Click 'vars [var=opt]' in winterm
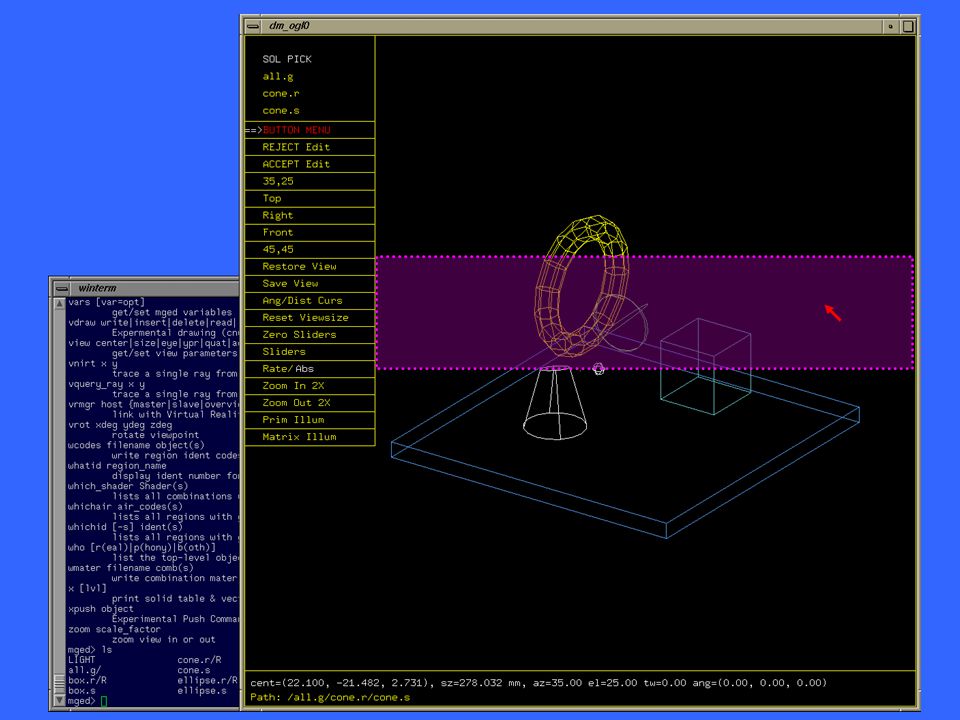 click(x=107, y=302)
